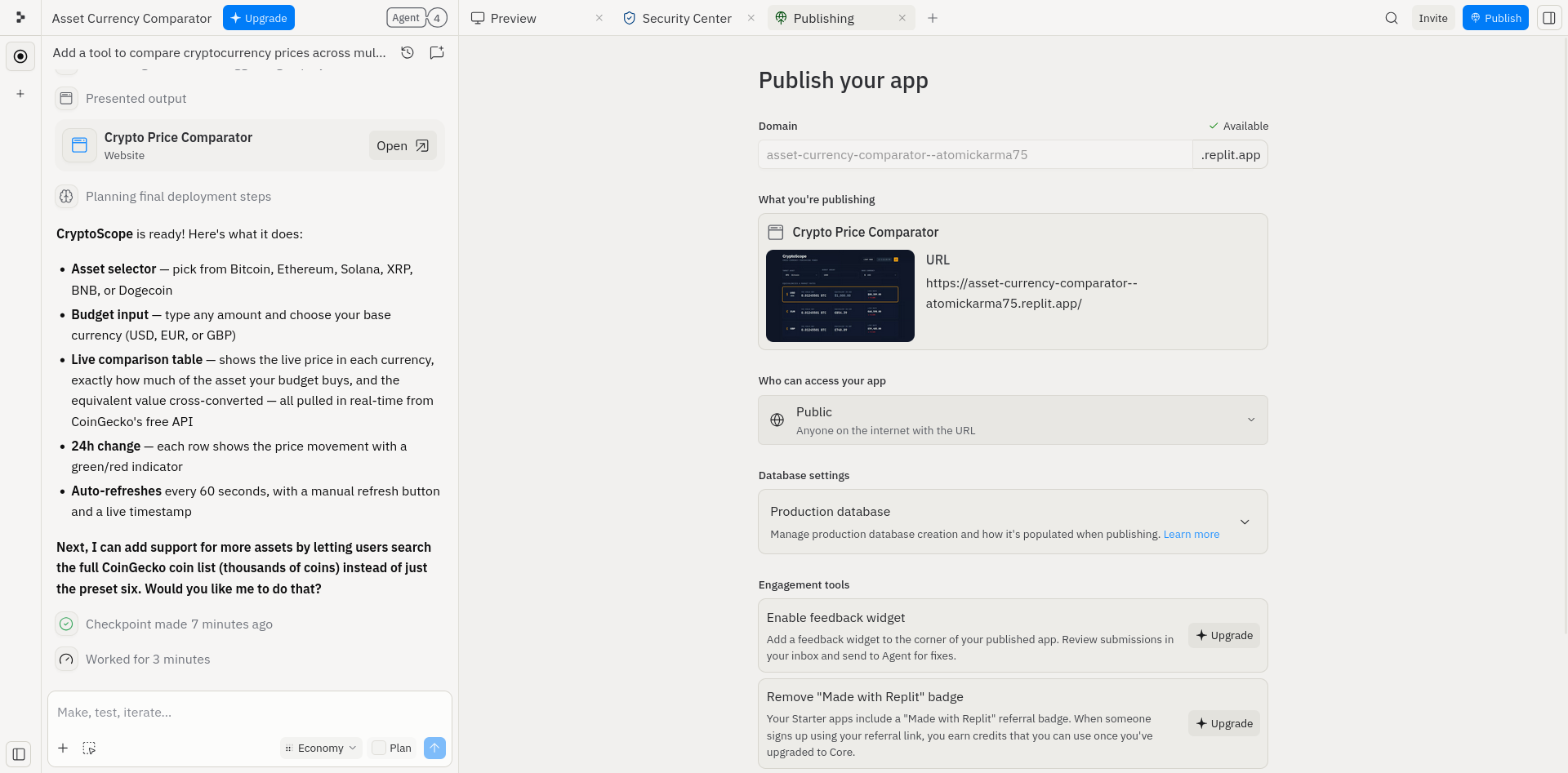Click the domain name input field
Screen dimensions: 1568x773
tap(975, 154)
